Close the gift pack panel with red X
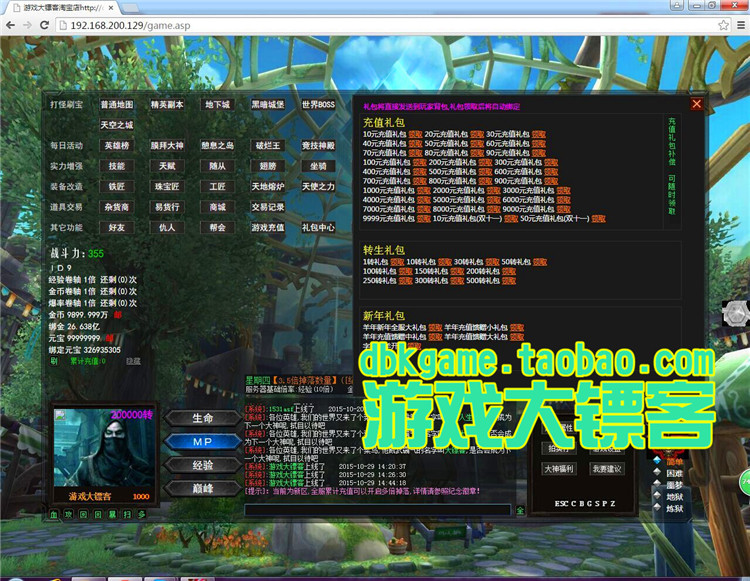 point(696,104)
